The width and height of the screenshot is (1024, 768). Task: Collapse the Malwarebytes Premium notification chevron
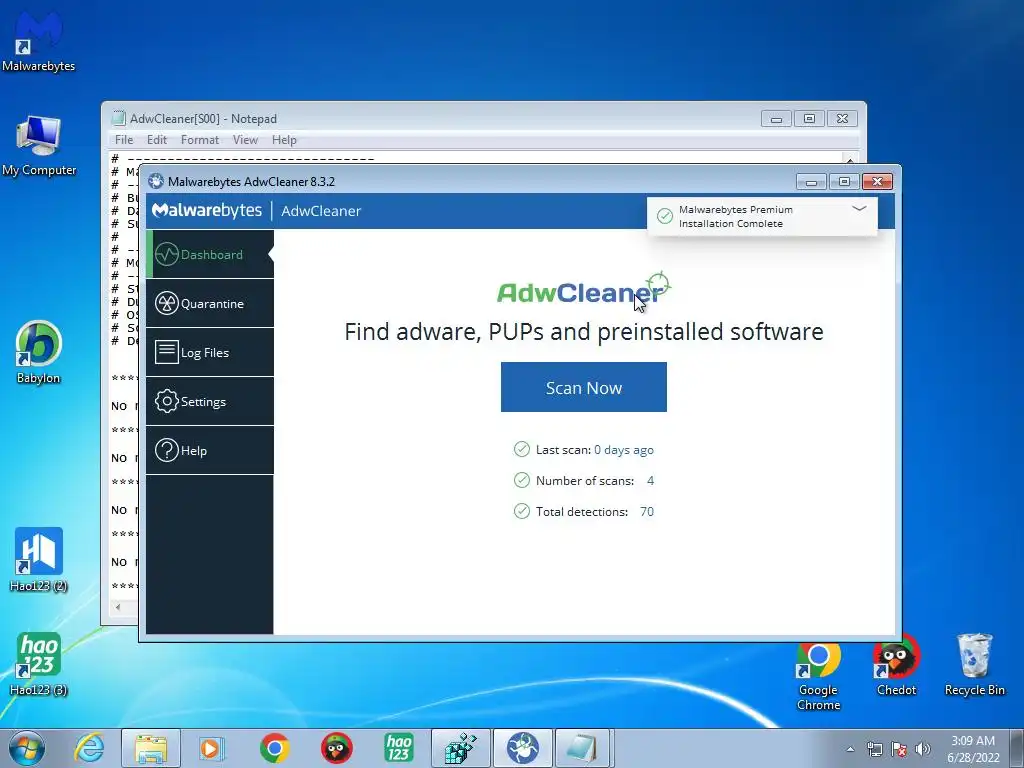tap(859, 208)
